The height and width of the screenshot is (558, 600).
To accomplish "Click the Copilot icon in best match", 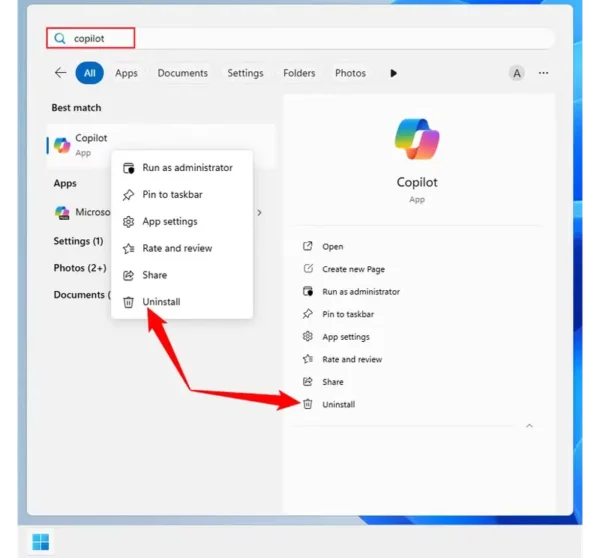I will point(62,145).
